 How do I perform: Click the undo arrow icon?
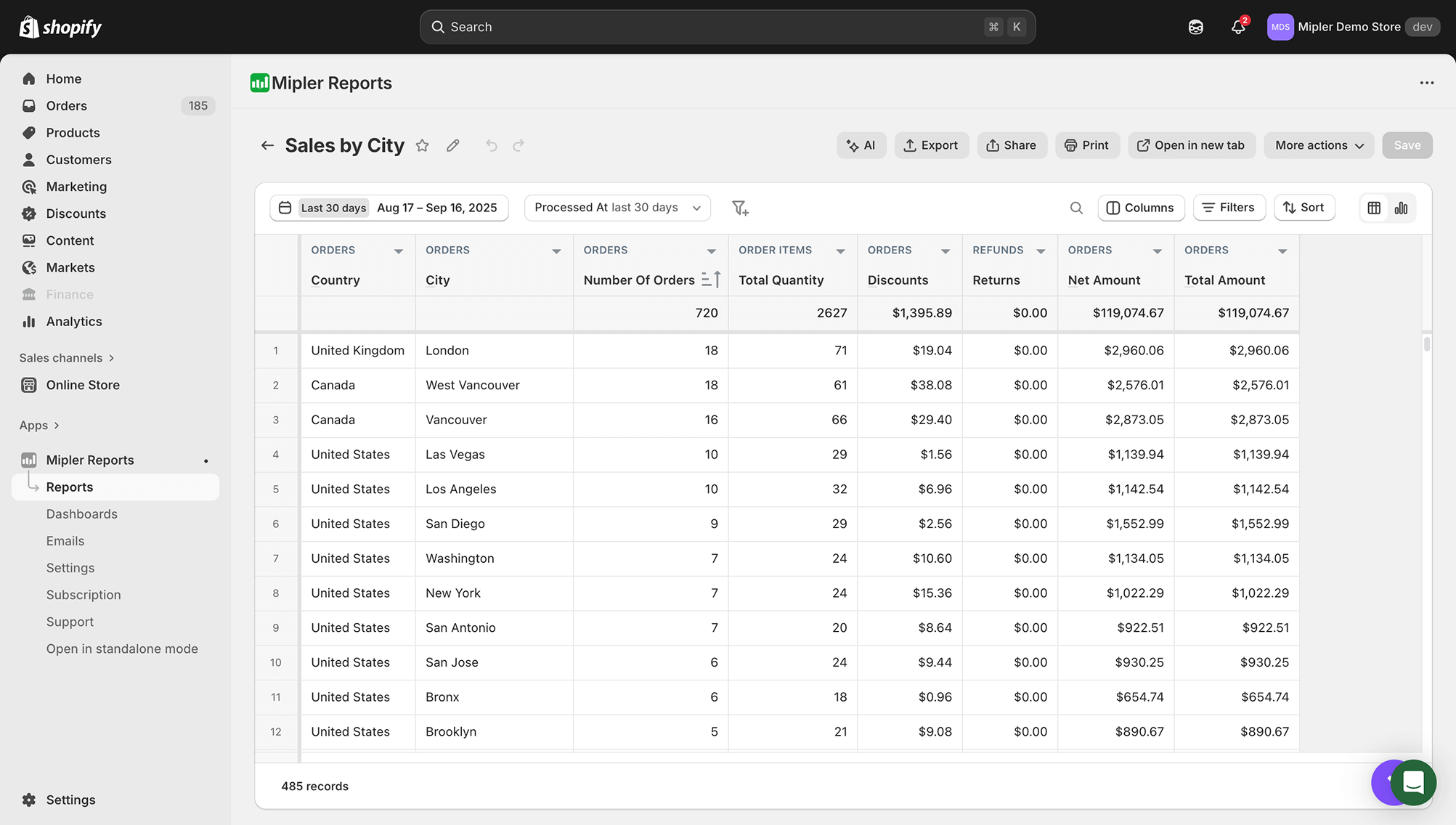(492, 145)
